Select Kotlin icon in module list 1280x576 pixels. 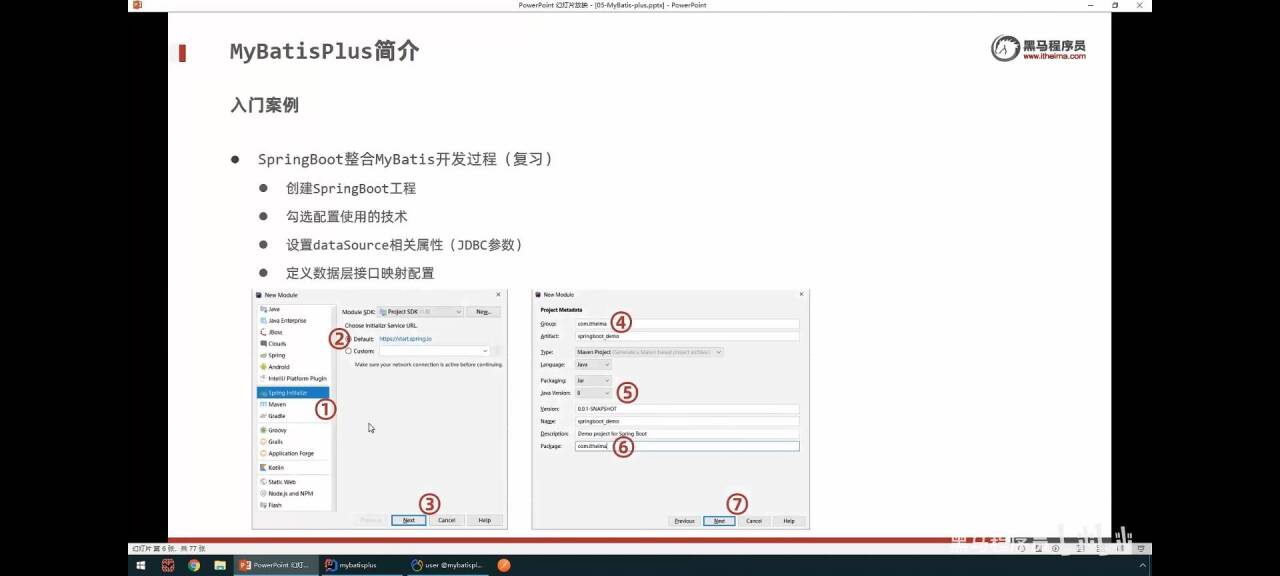coord(263,467)
